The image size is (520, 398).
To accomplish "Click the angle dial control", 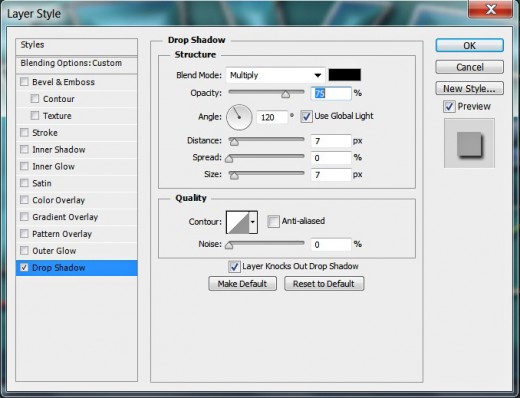I will [239, 117].
